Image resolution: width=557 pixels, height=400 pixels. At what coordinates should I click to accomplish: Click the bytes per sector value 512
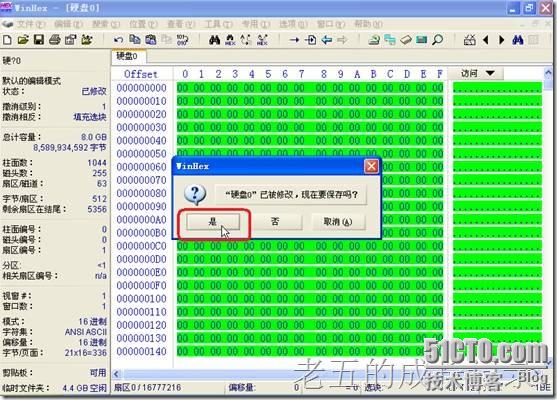[x=99, y=199]
